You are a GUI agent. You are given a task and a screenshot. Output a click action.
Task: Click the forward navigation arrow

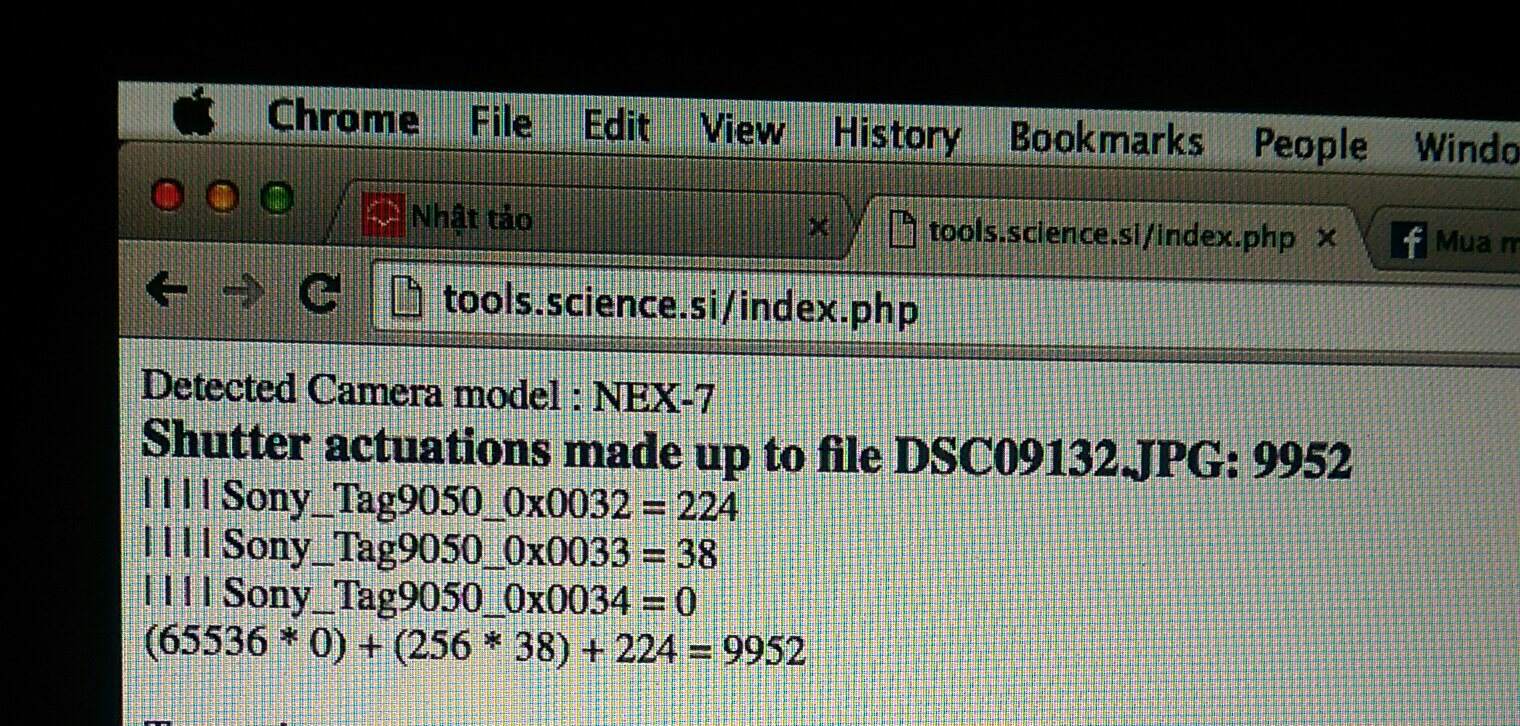click(x=242, y=292)
